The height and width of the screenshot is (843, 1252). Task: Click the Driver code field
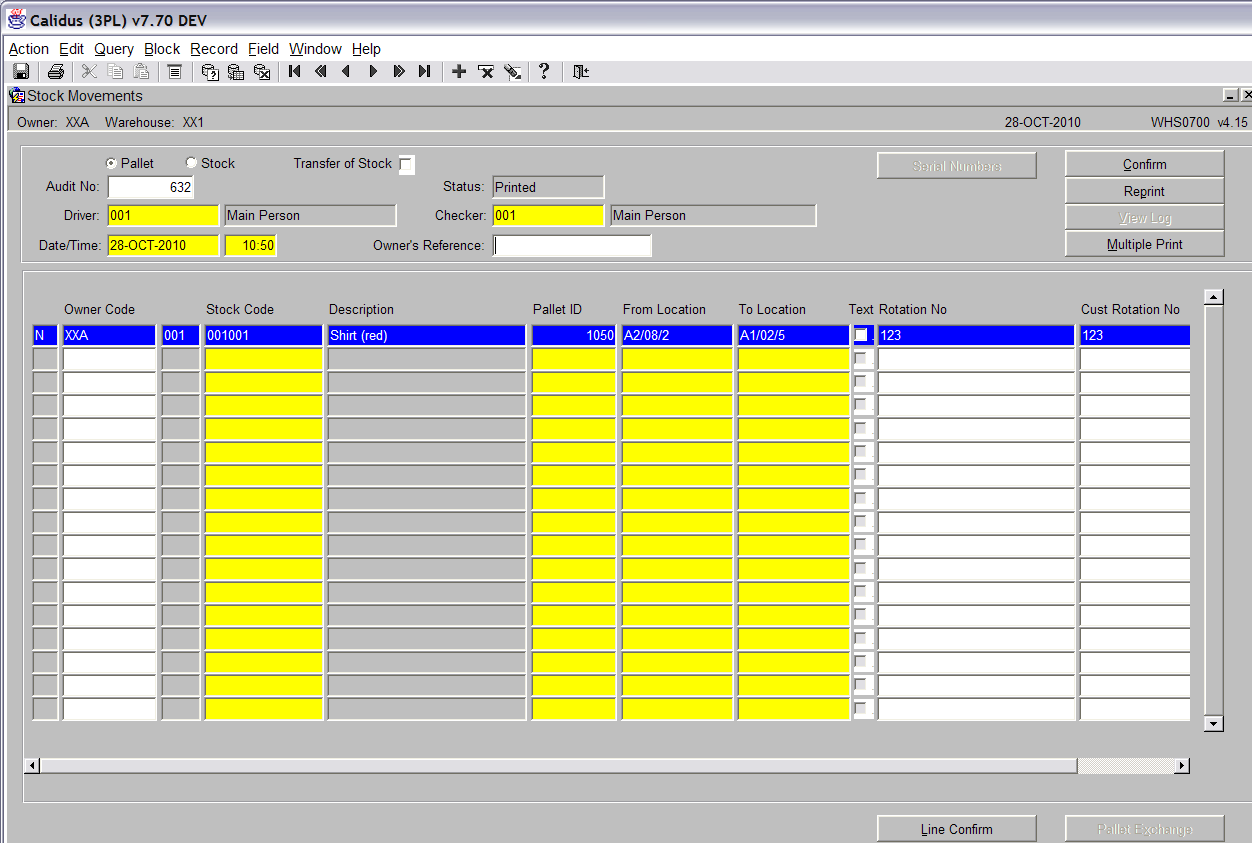pyautogui.click(x=162, y=215)
